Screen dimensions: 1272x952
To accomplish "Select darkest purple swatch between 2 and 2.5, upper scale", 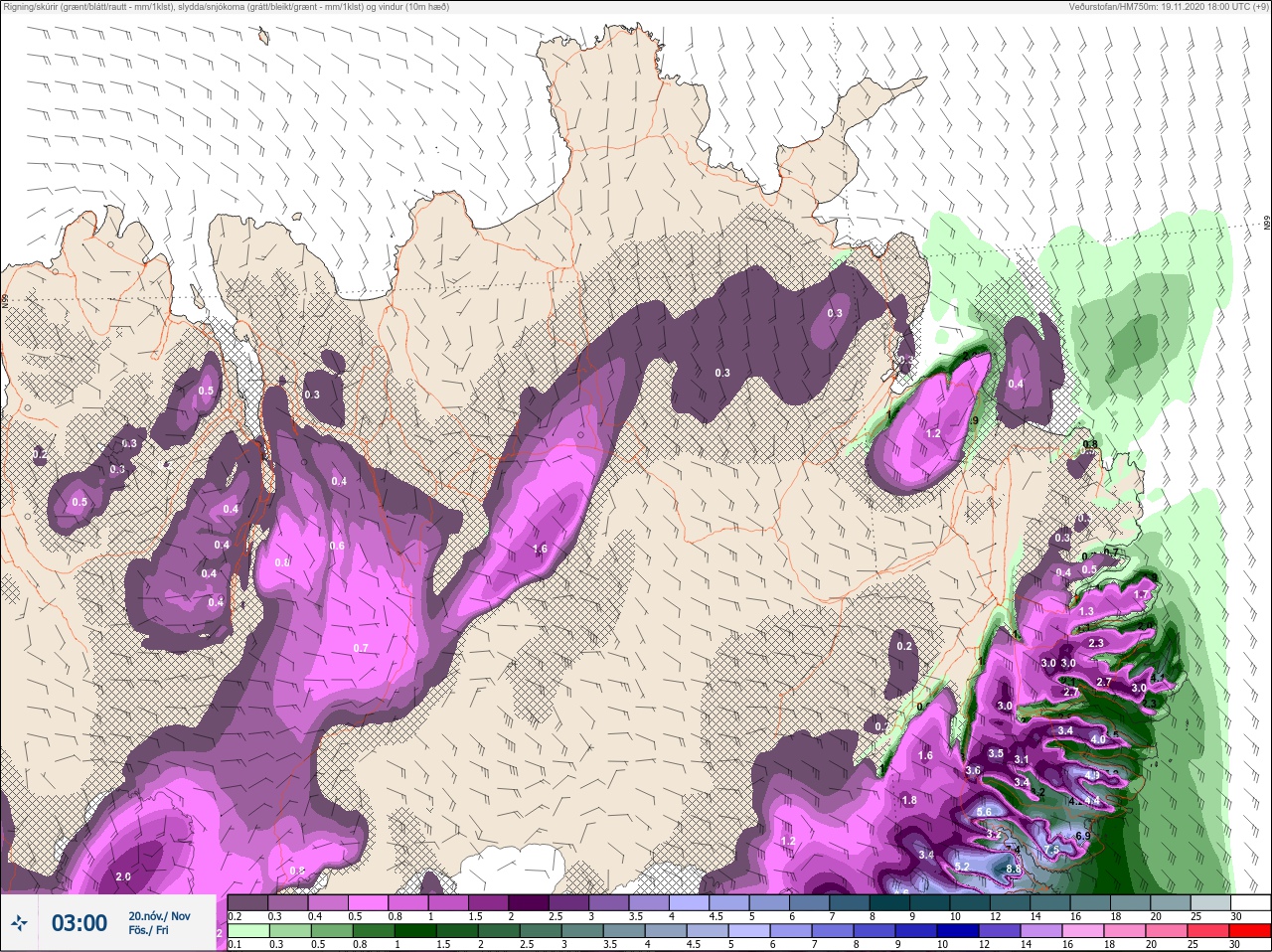I will [530, 902].
